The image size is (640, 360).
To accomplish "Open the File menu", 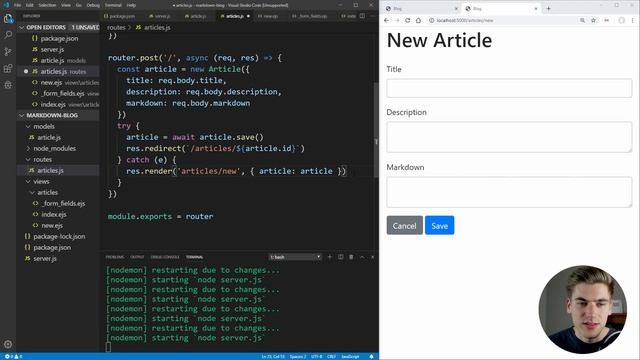I will (17, 5).
